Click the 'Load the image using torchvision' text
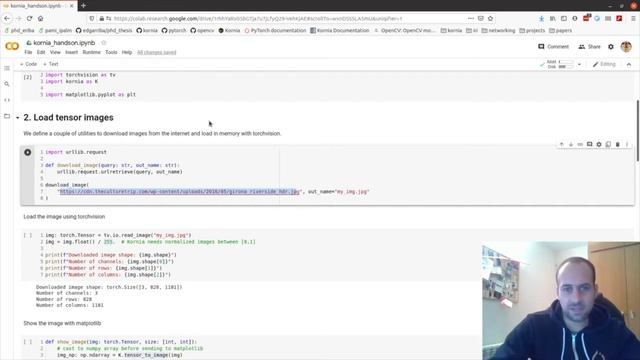640x360 pixels. coord(64,217)
